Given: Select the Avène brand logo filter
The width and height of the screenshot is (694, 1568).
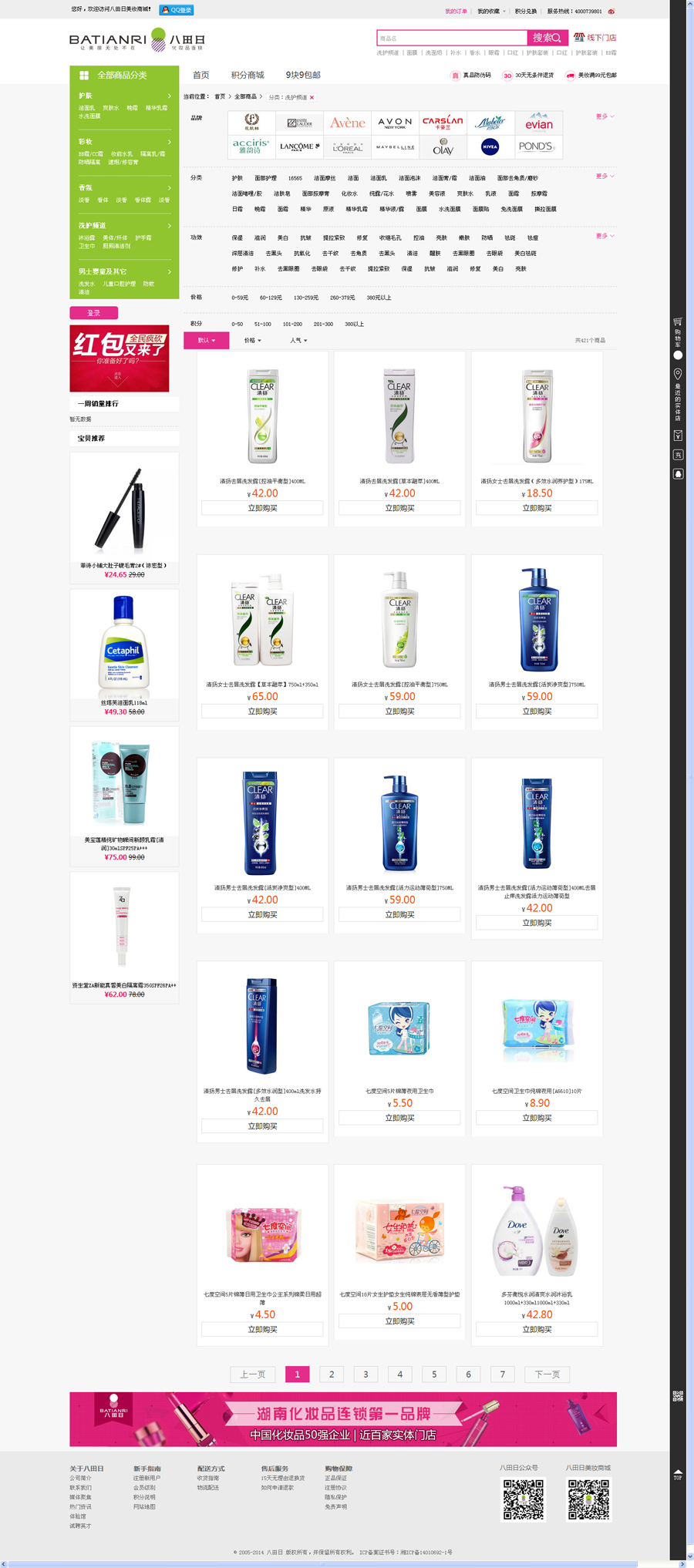Looking at the screenshot, I should (x=348, y=123).
